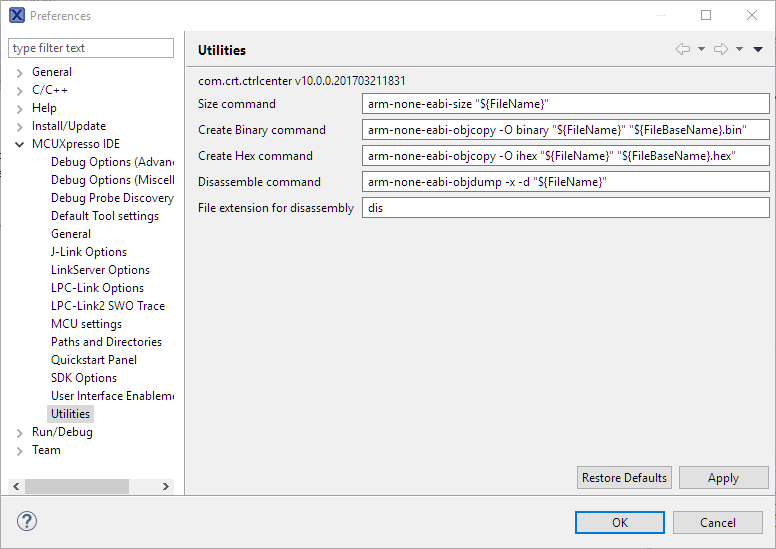Select the Install/Update category
Screen dimensions: 776x549
tap(69, 126)
